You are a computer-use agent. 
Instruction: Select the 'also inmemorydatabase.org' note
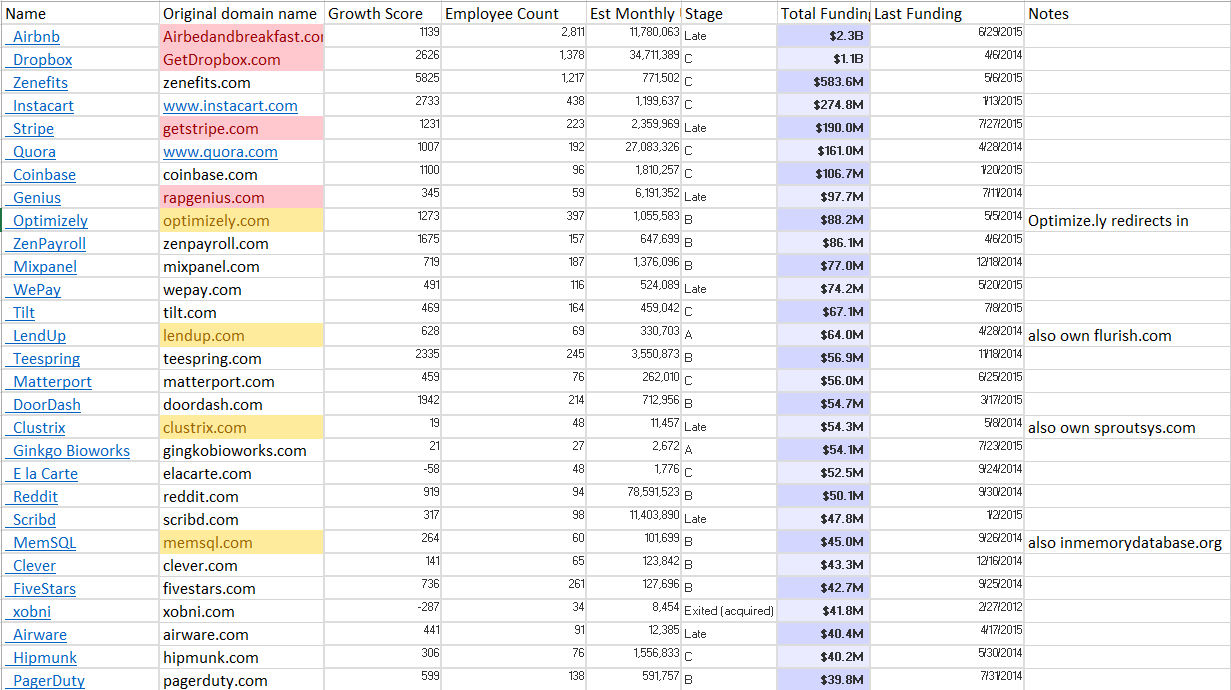[x=1125, y=543]
